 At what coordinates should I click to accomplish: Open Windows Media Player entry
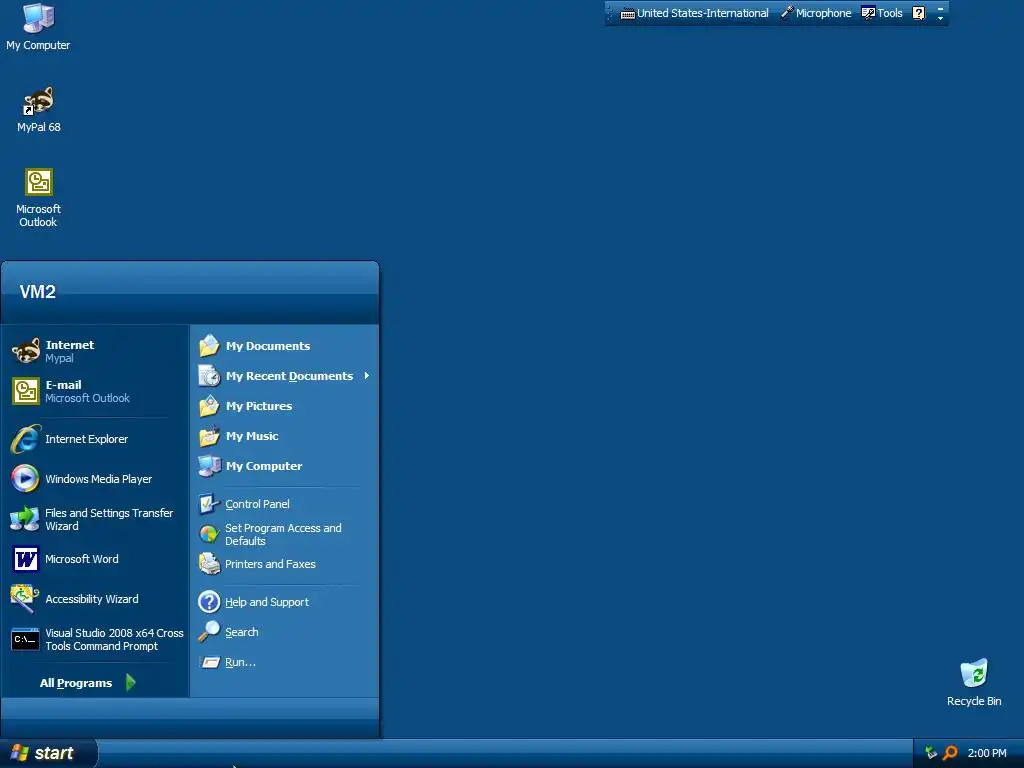click(95, 479)
